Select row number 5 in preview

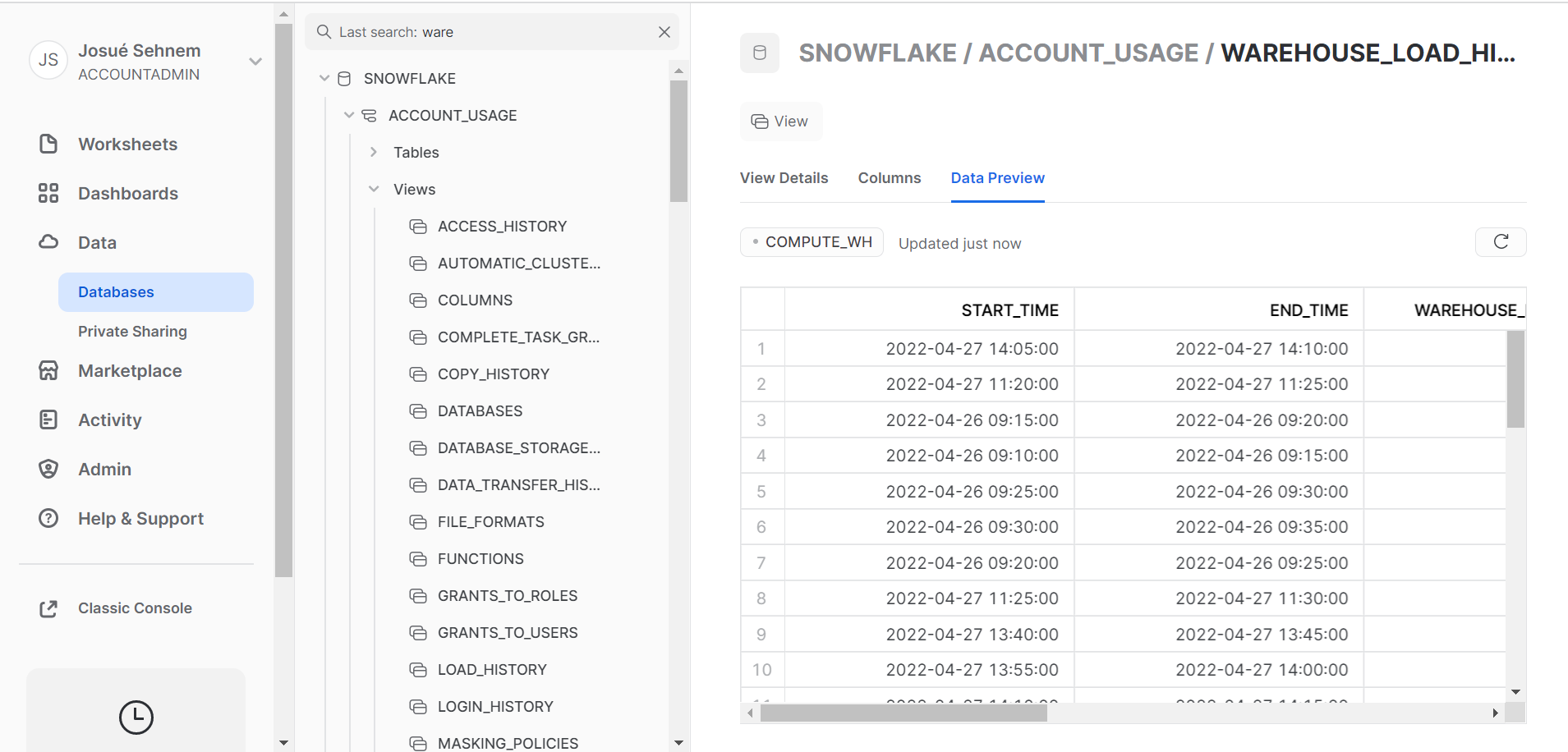click(x=761, y=492)
